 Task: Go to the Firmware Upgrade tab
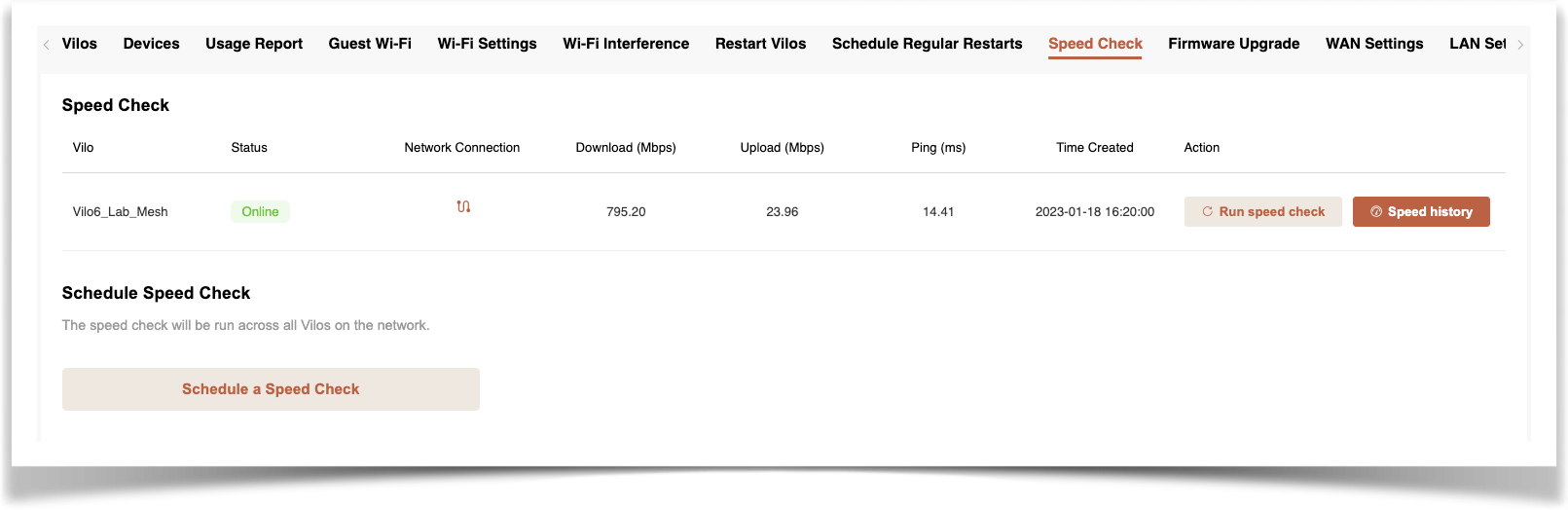(1233, 44)
